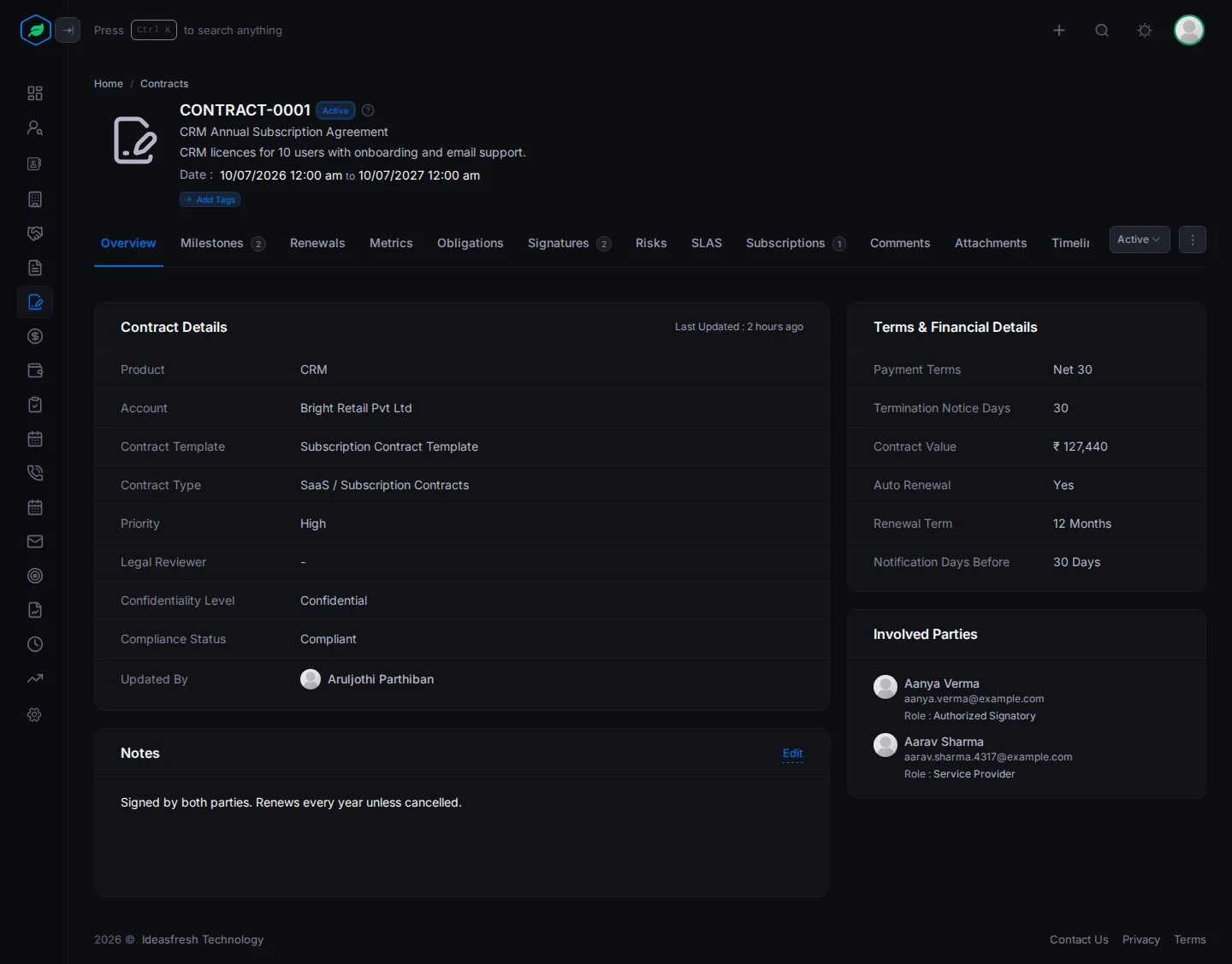Switch to the Subscriptions tab
This screenshot has height=964, width=1232.
click(796, 243)
